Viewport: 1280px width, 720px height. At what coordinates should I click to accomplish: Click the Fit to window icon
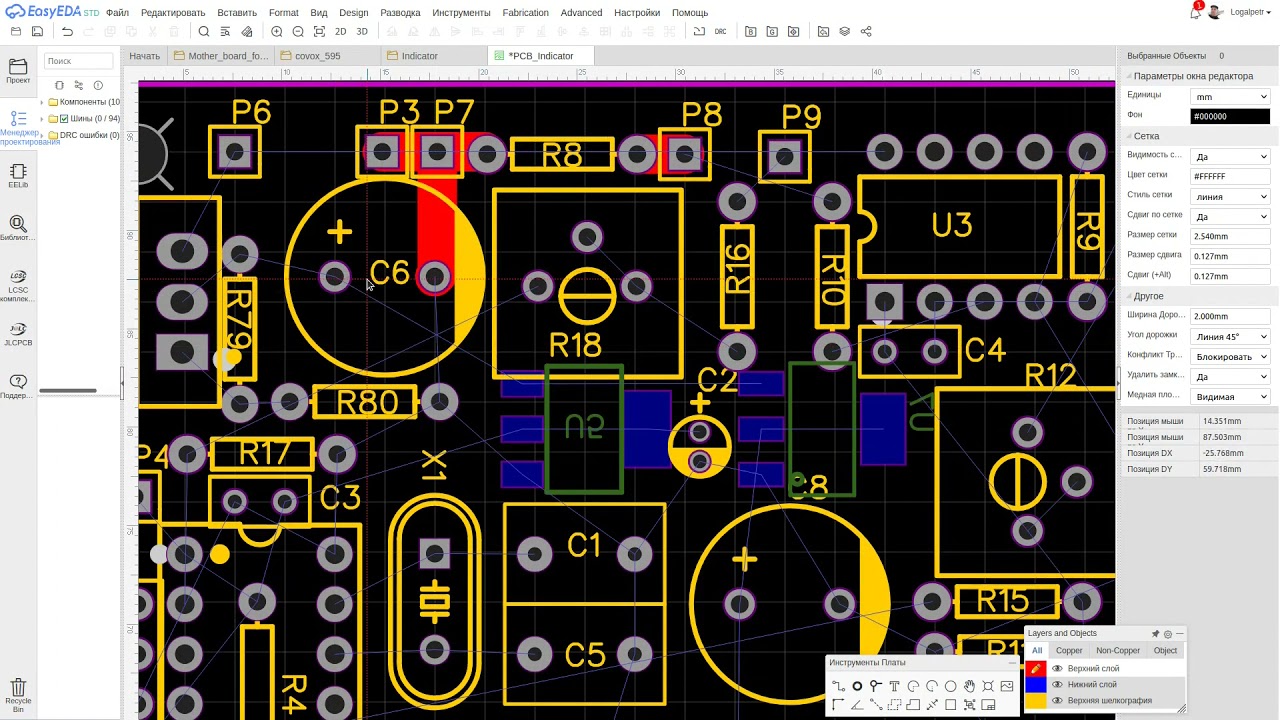pos(319,32)
